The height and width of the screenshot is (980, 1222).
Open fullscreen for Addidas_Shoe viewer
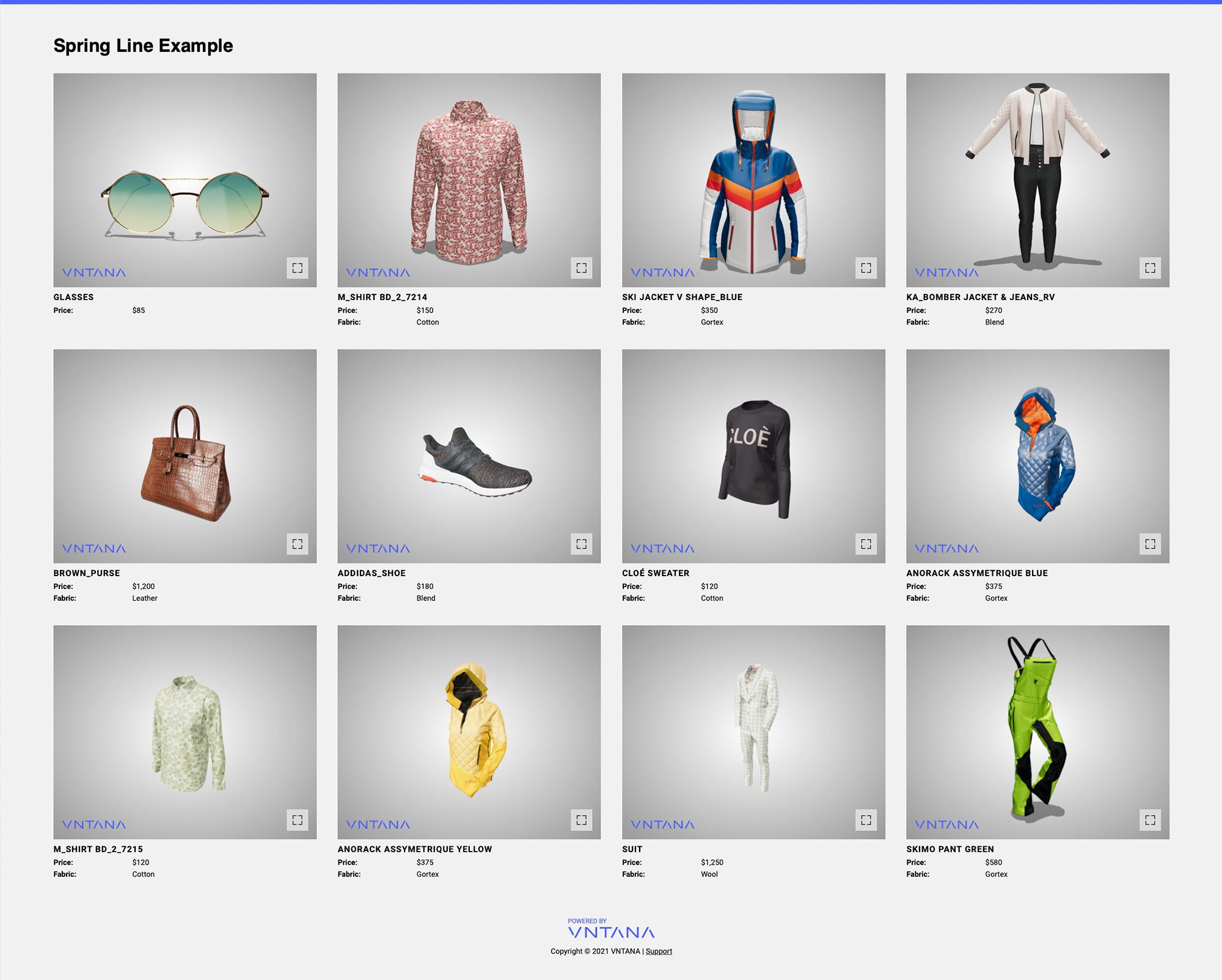581,544
